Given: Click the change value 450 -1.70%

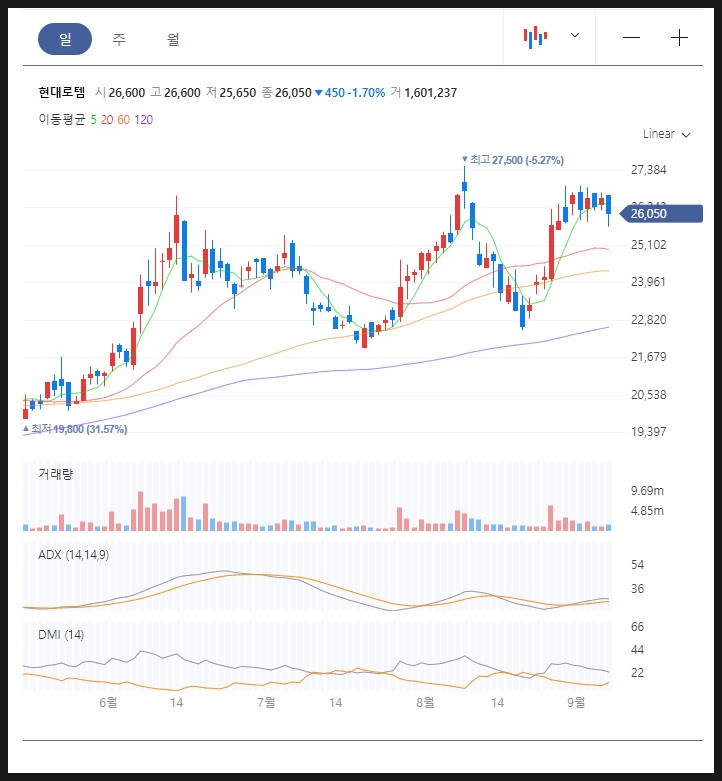Looking at the screenshot, I should pos(351,93).
